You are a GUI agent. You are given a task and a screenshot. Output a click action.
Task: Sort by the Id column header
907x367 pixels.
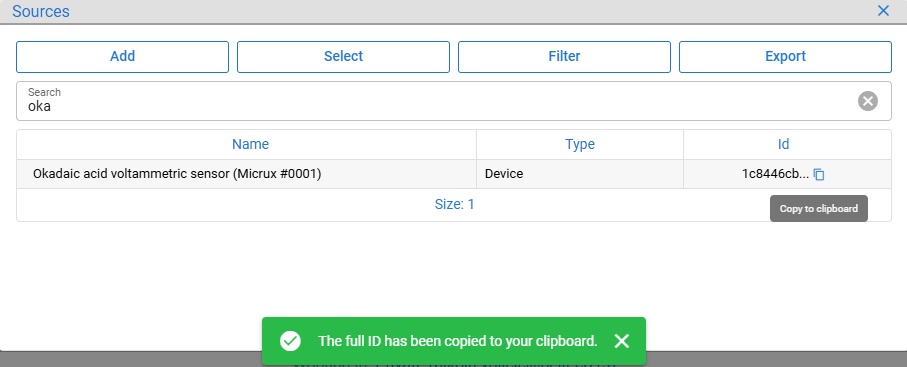coord(783,144)
